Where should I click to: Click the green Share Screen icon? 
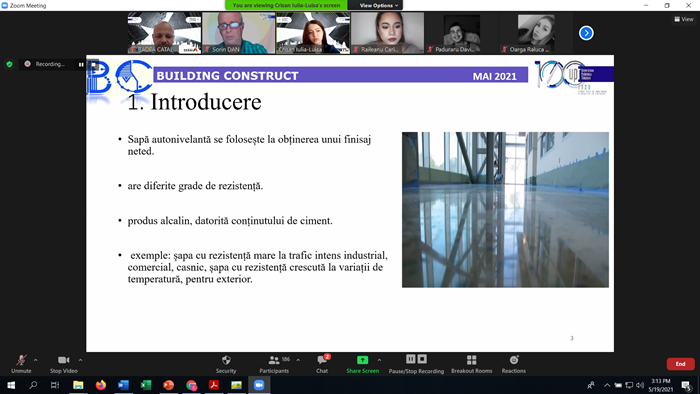coord(362,360)
